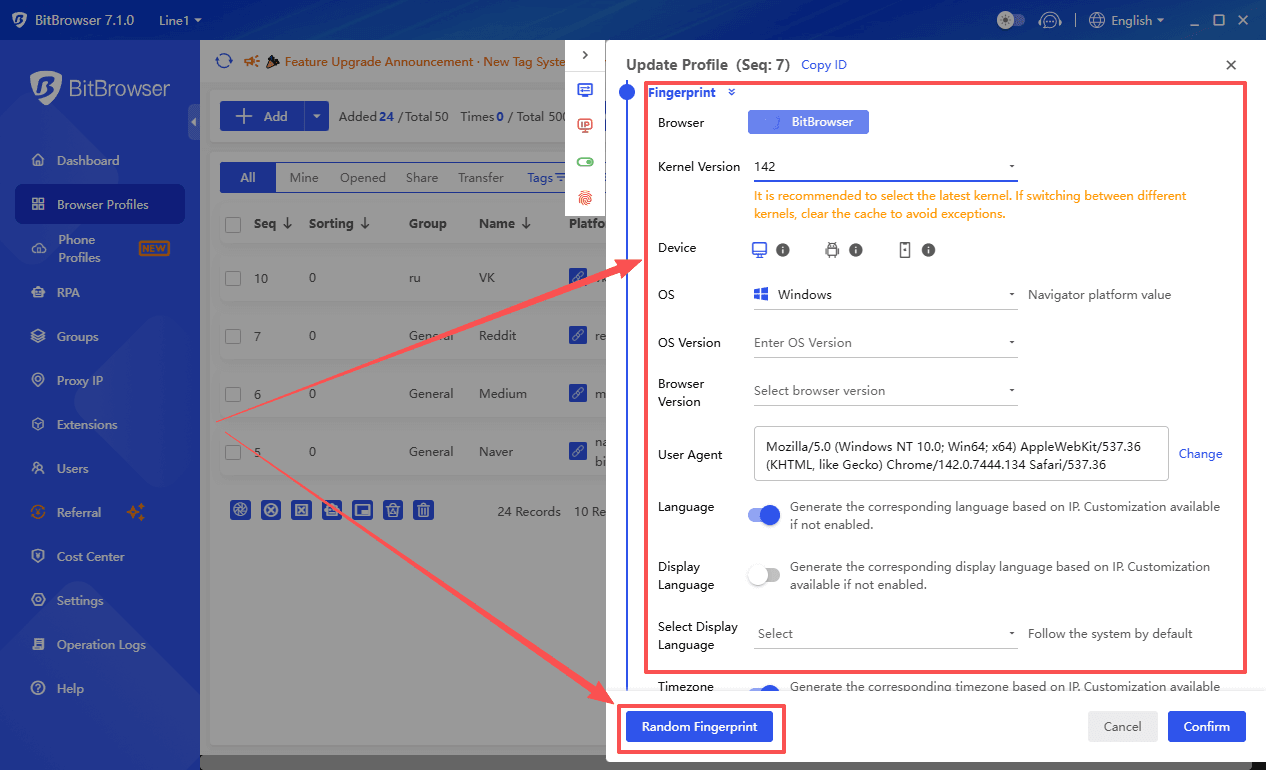
Task: Tick the checkbox for the VK row
Action: tap(233, 278)
